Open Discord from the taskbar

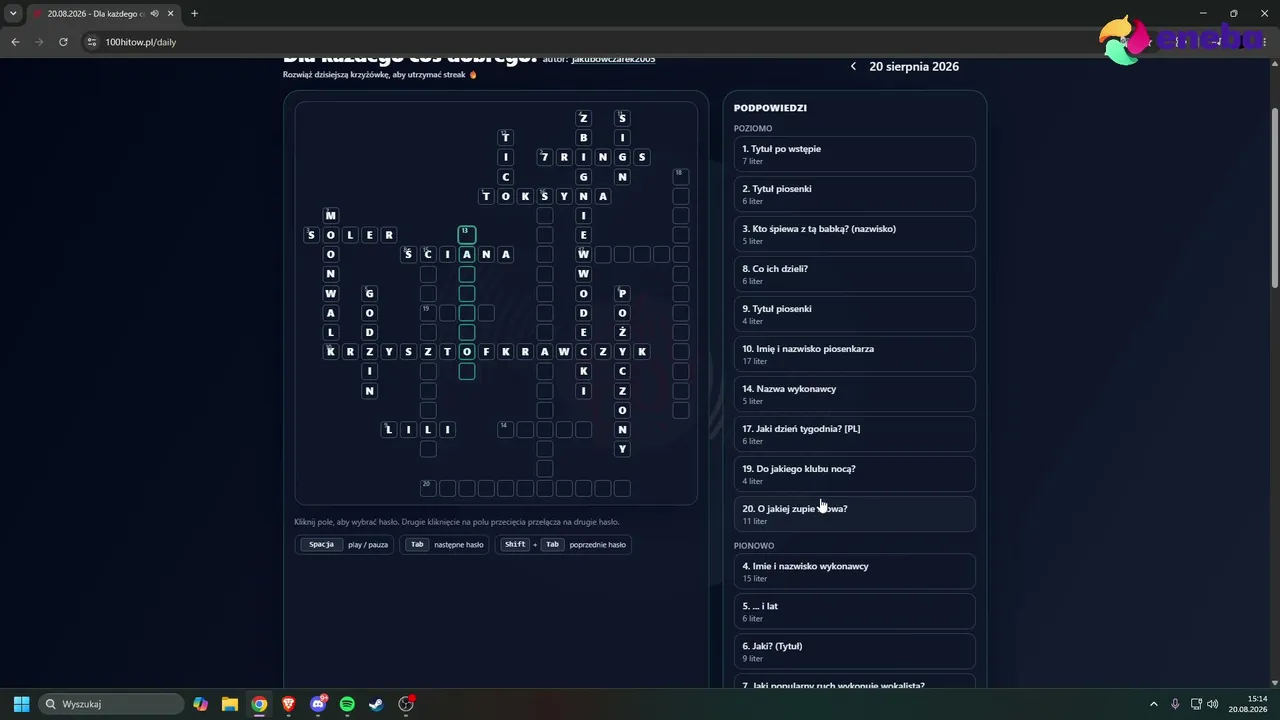(318, 704)
